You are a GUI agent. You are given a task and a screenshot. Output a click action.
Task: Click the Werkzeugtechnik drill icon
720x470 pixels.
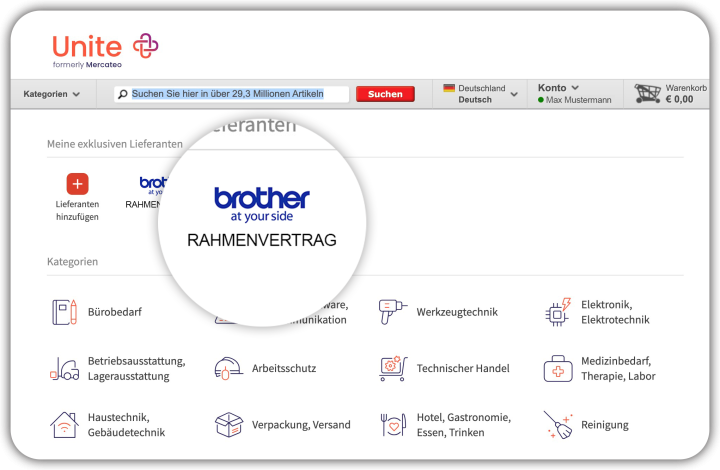(x=393, y=312)
